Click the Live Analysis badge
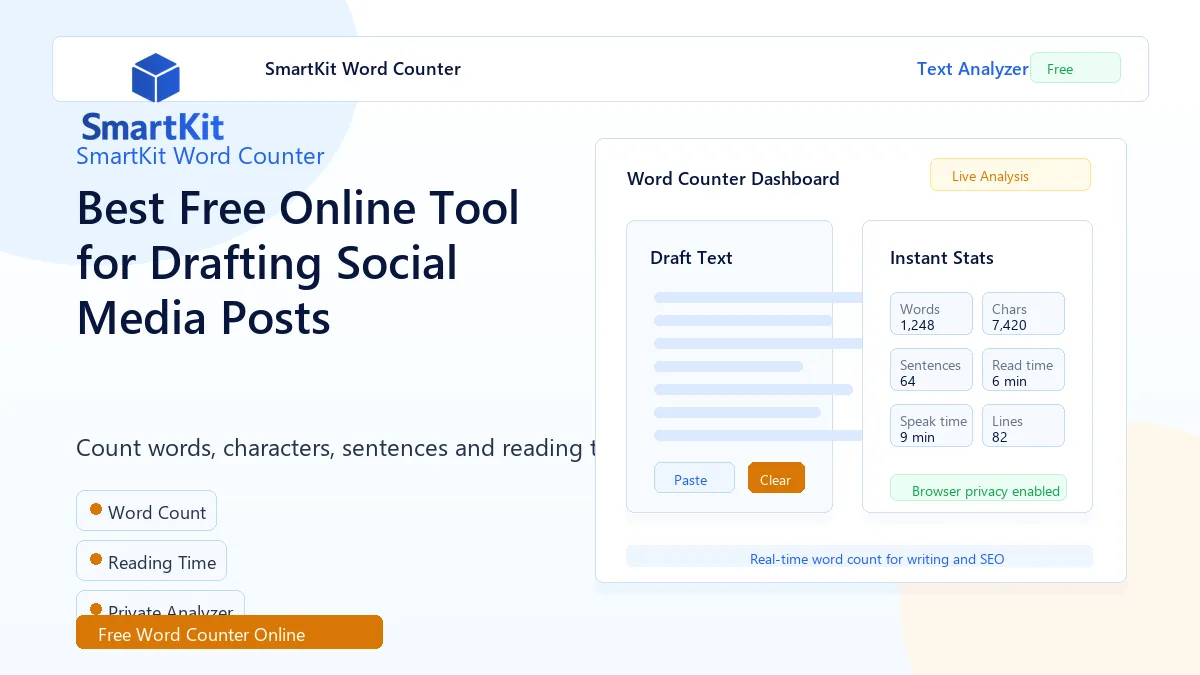The height and width of the screenshot is (675, 1200). tap(1010, 175)
